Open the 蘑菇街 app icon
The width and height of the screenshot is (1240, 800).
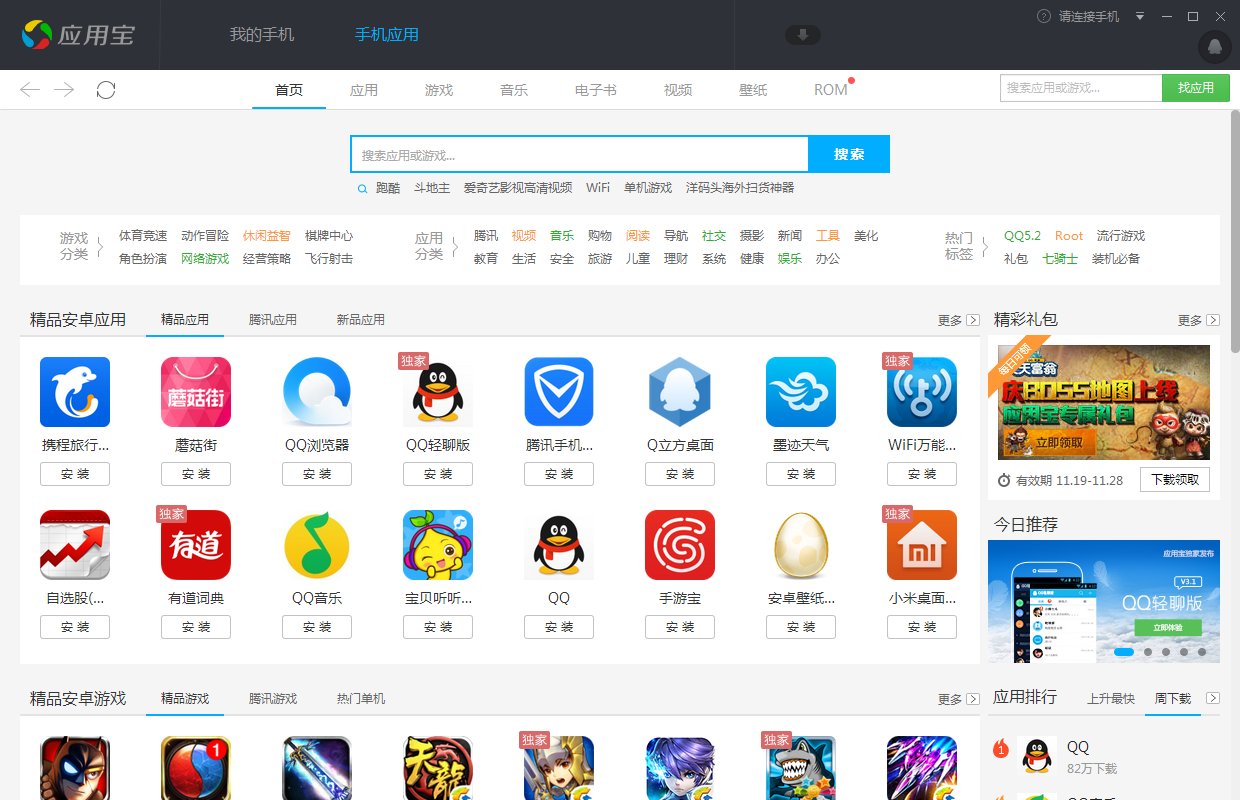point(196,392)
